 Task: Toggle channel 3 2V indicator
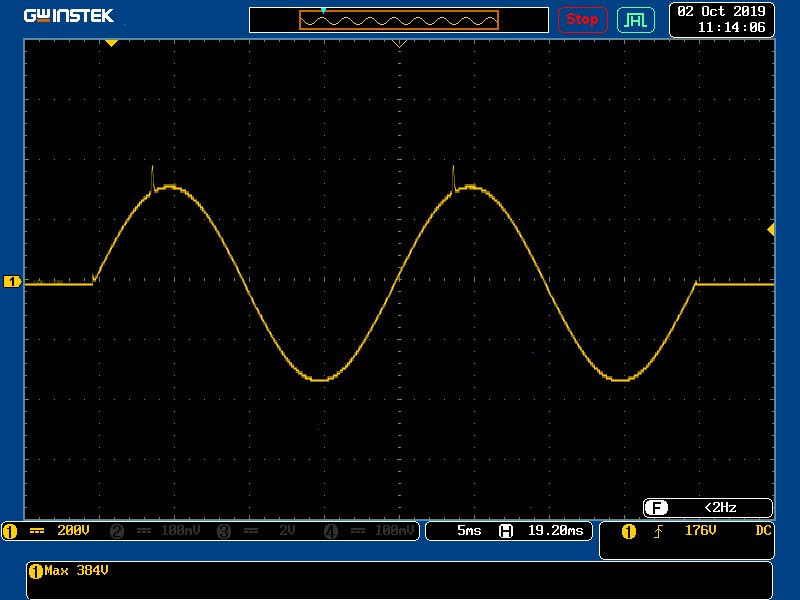click(260, 531)
